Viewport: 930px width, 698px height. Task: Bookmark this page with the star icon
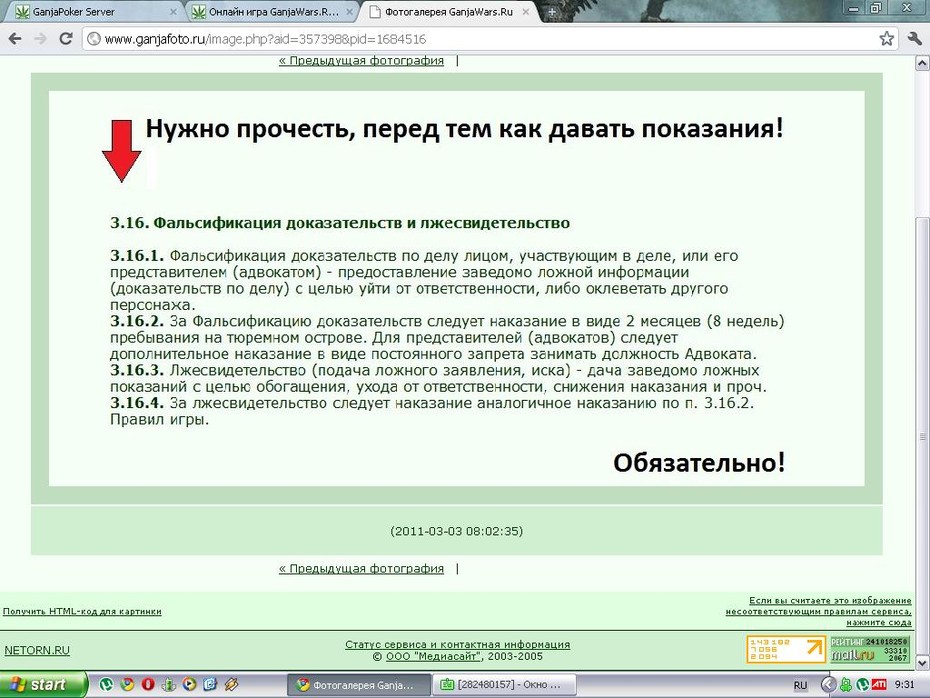887,39
